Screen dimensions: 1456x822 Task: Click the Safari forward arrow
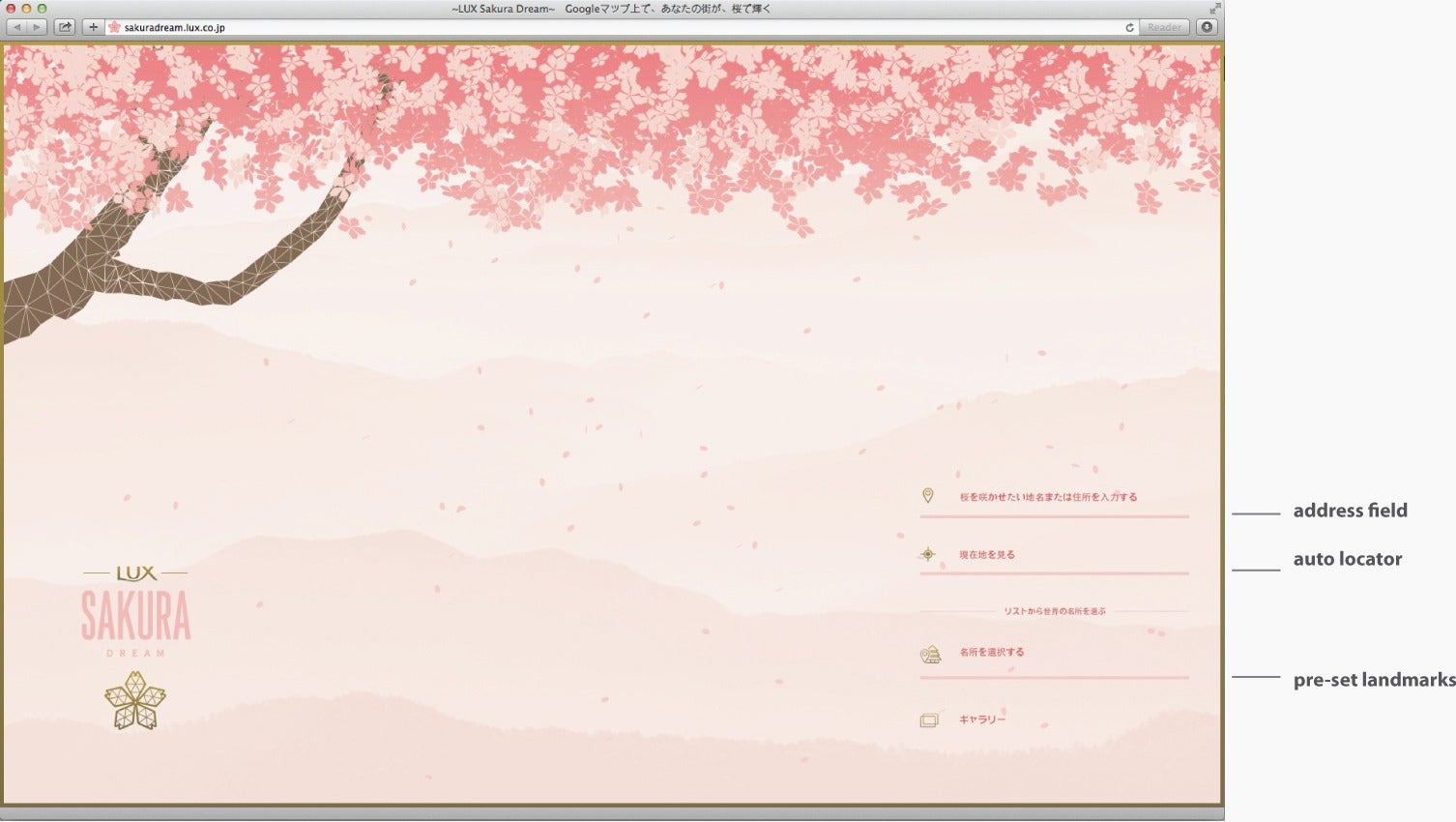pyautogui.click(x=37, y=27)
